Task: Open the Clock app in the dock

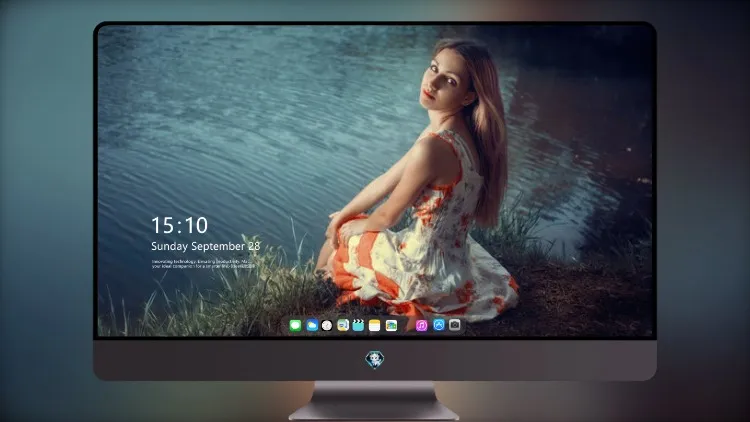Action: point(327,326)
